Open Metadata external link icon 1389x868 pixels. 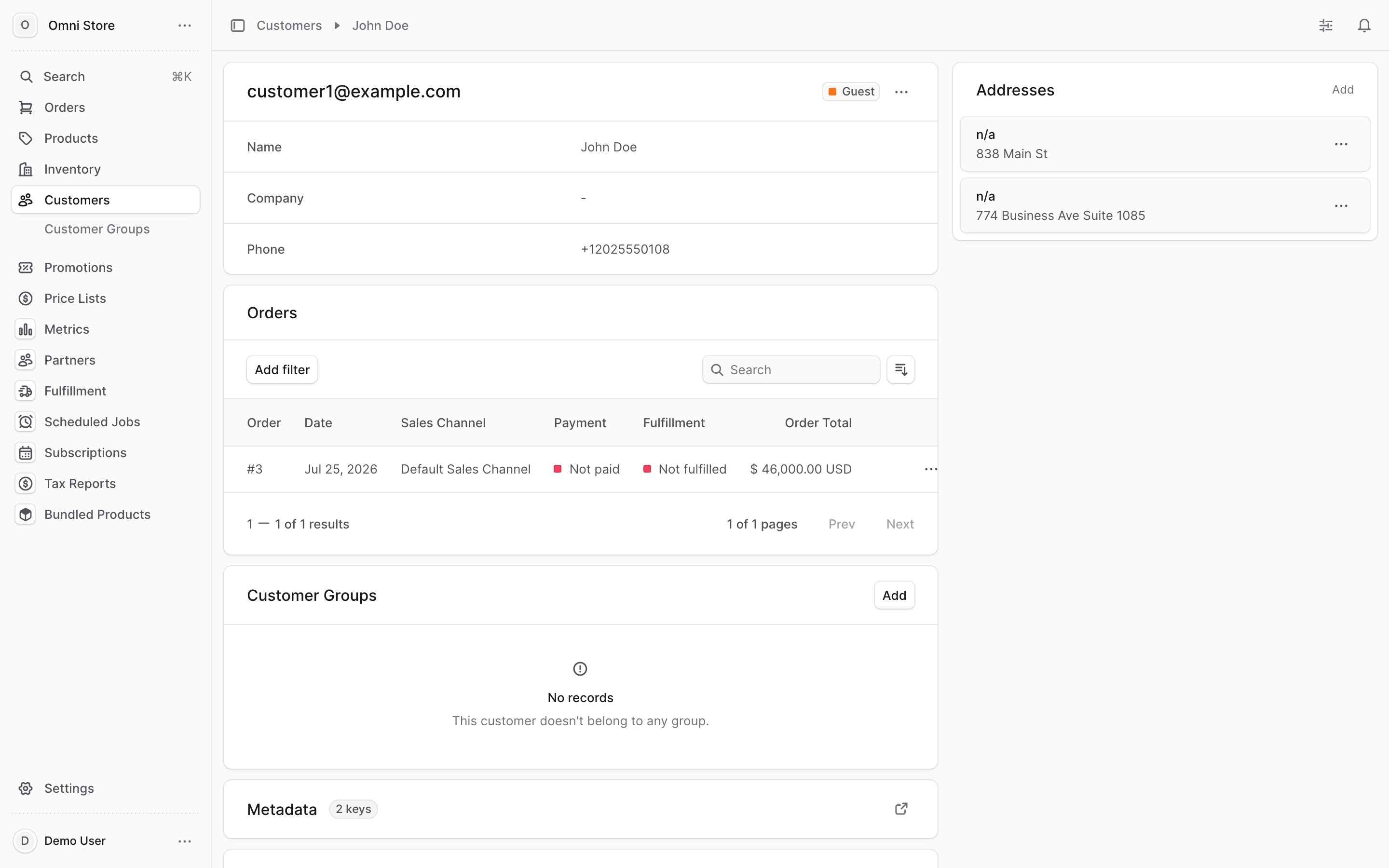[901, 809]
